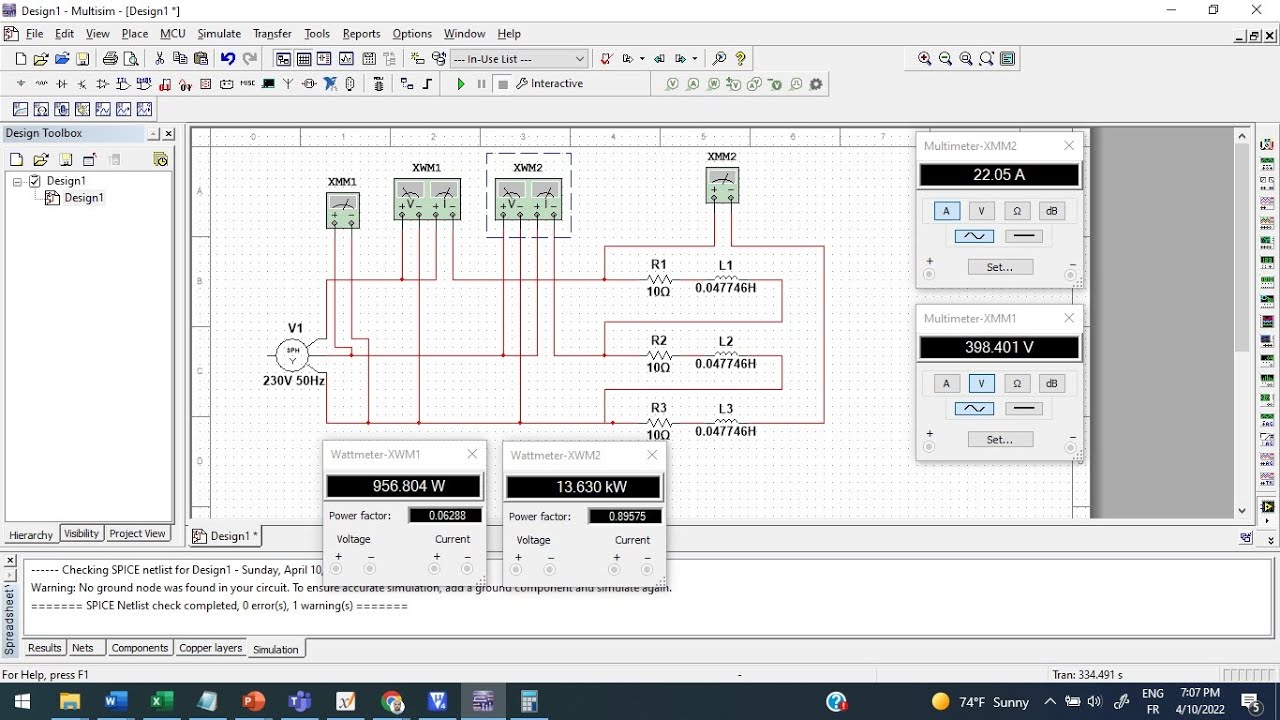Open Excel from the taskbar
The width and height of the screenshot is (1280, 720).
160,702
